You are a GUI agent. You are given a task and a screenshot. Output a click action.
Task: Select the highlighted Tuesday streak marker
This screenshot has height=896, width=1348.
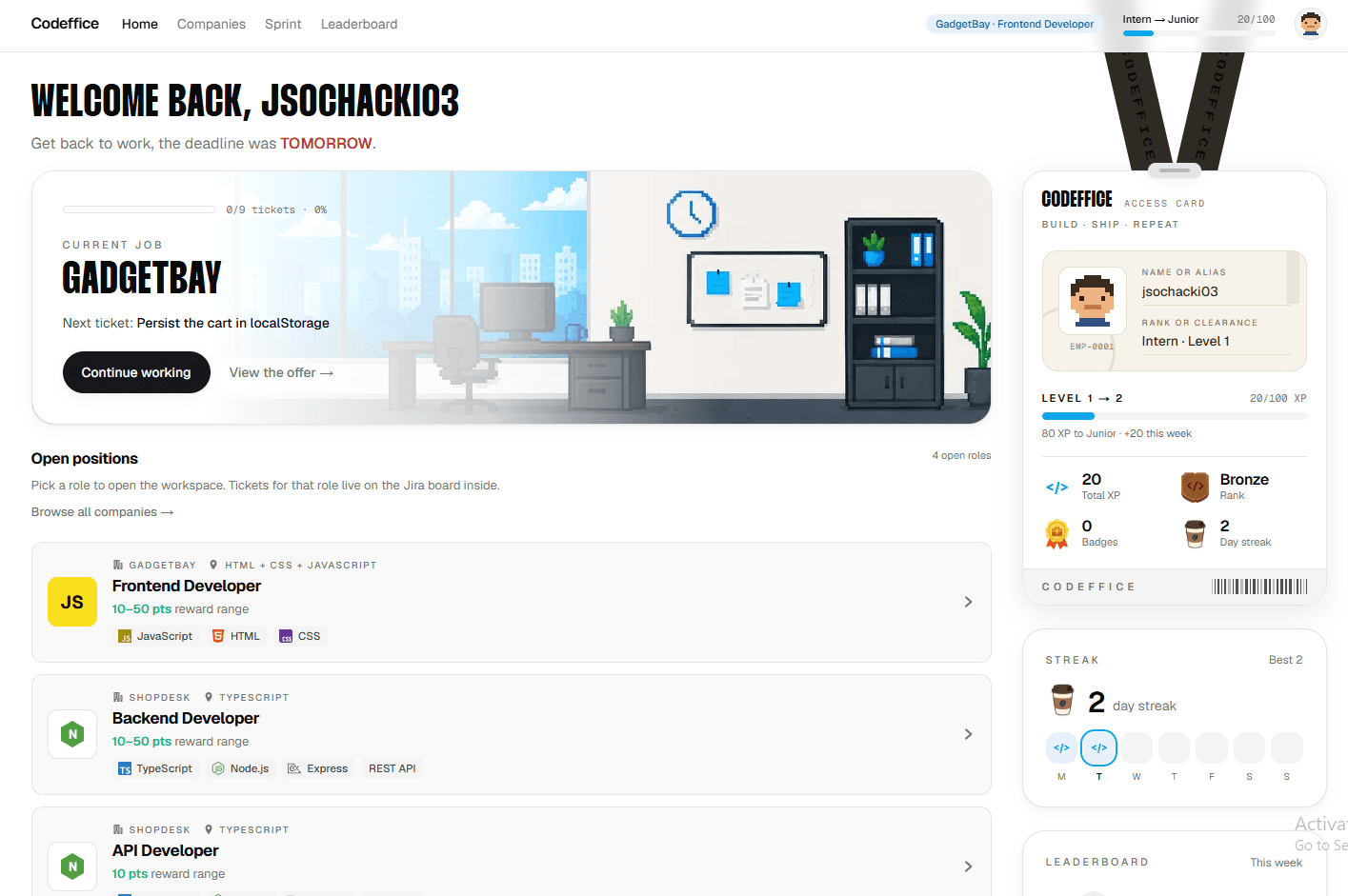tap(1098, 747)
